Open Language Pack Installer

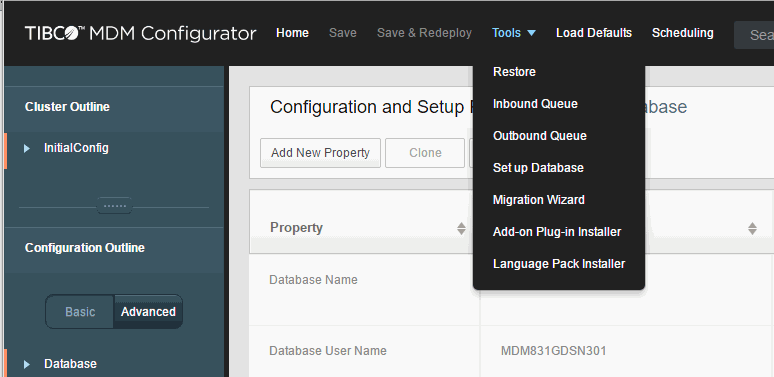tap(559, 264)
